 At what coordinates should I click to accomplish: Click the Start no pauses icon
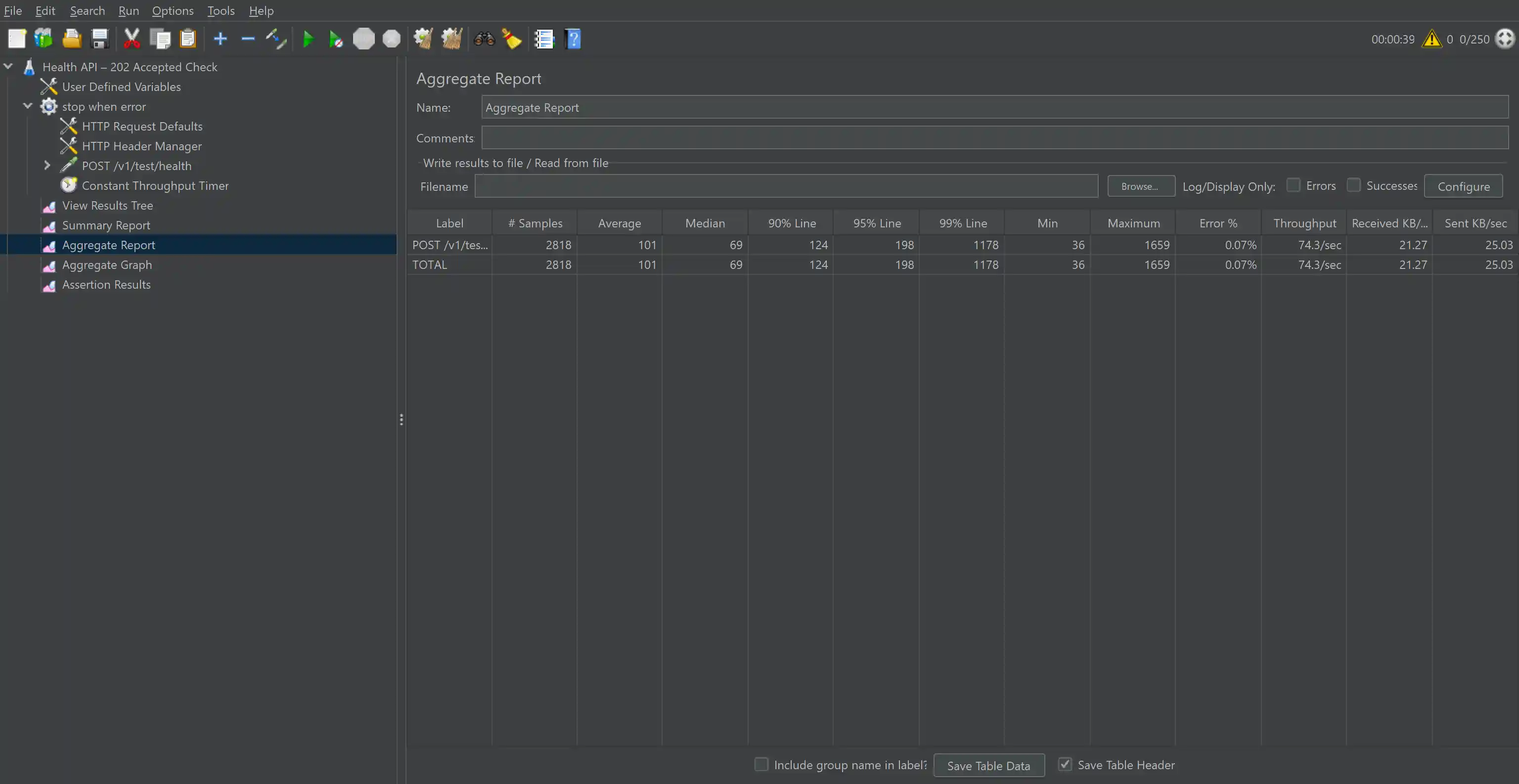[x=335, y=40]
